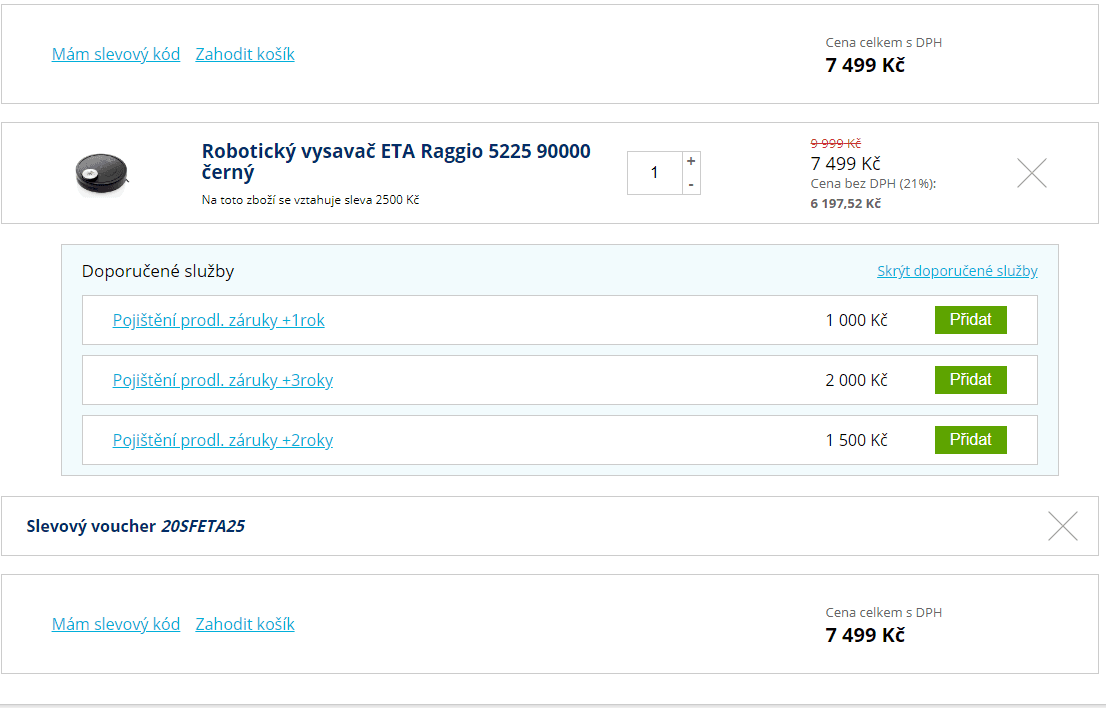Select the 1 500 Kč service price

tap(856, 440)
